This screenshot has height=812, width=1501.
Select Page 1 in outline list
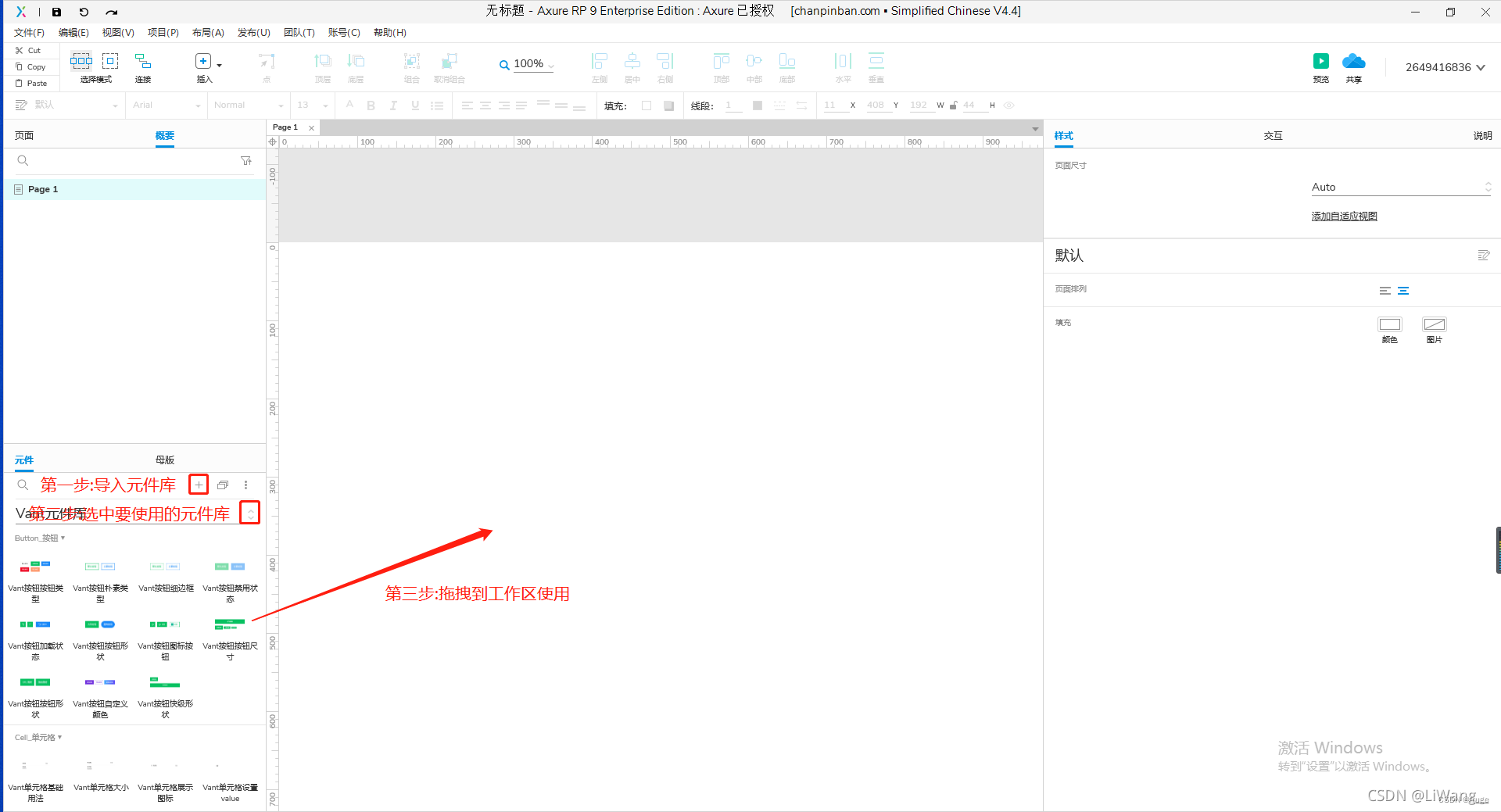pos(134,189)
